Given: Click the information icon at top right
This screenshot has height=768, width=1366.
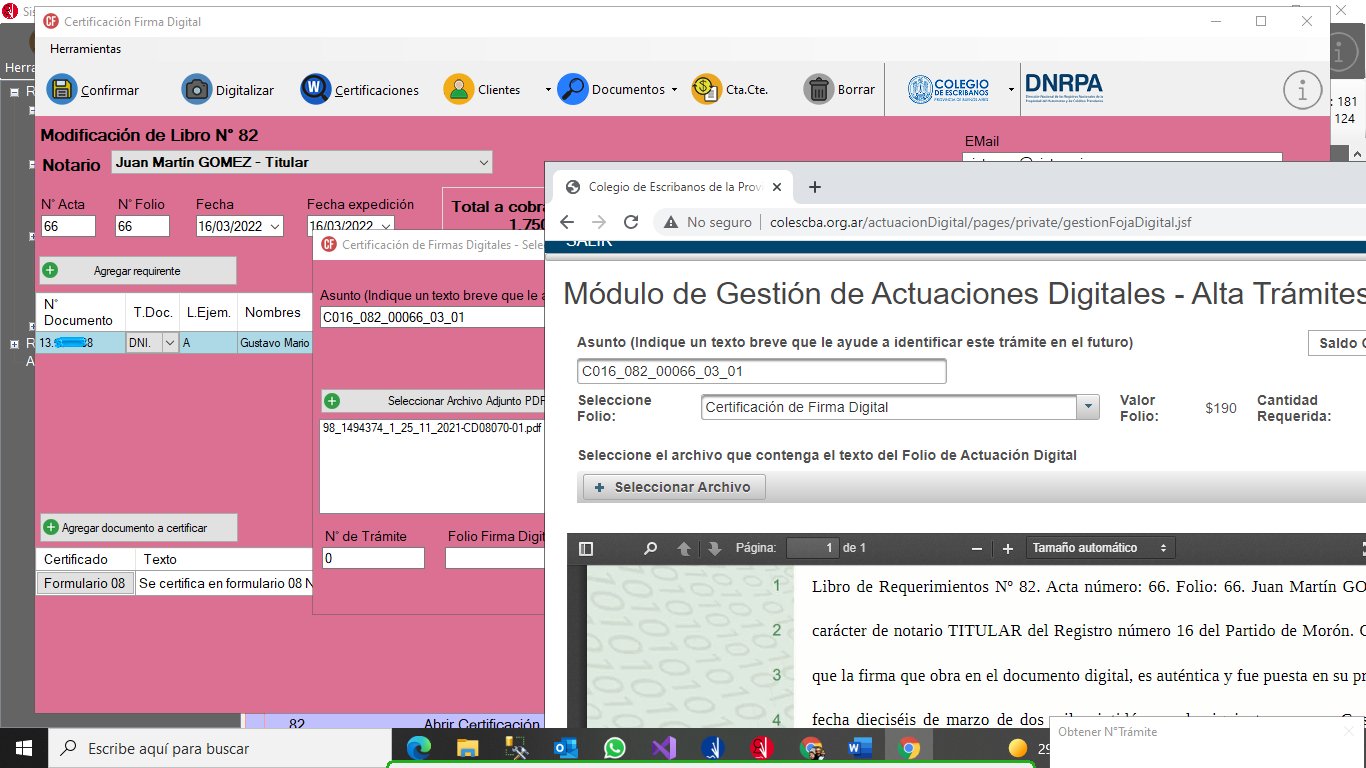Looking at the screenshot, I should (1302, 90).
